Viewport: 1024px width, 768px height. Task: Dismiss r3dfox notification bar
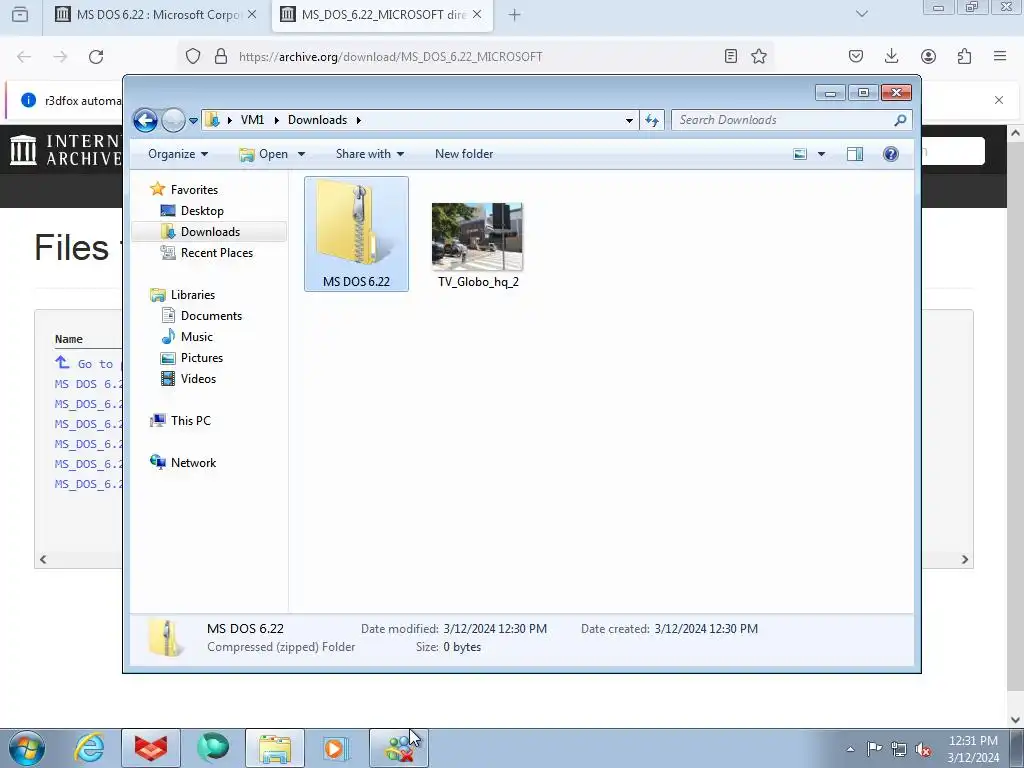pyautogui.click(x=999, y=100)
